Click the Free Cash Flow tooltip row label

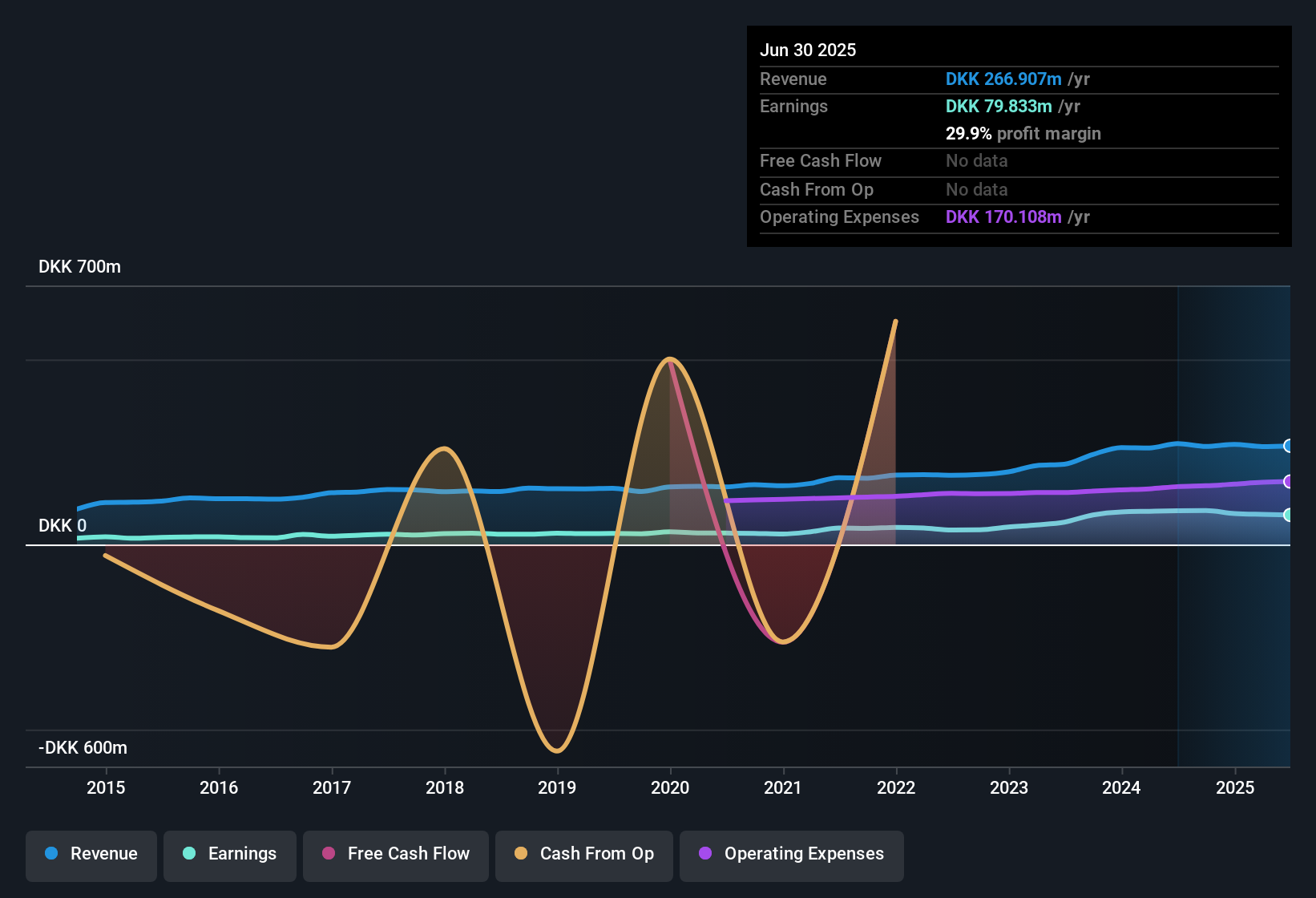821,161
